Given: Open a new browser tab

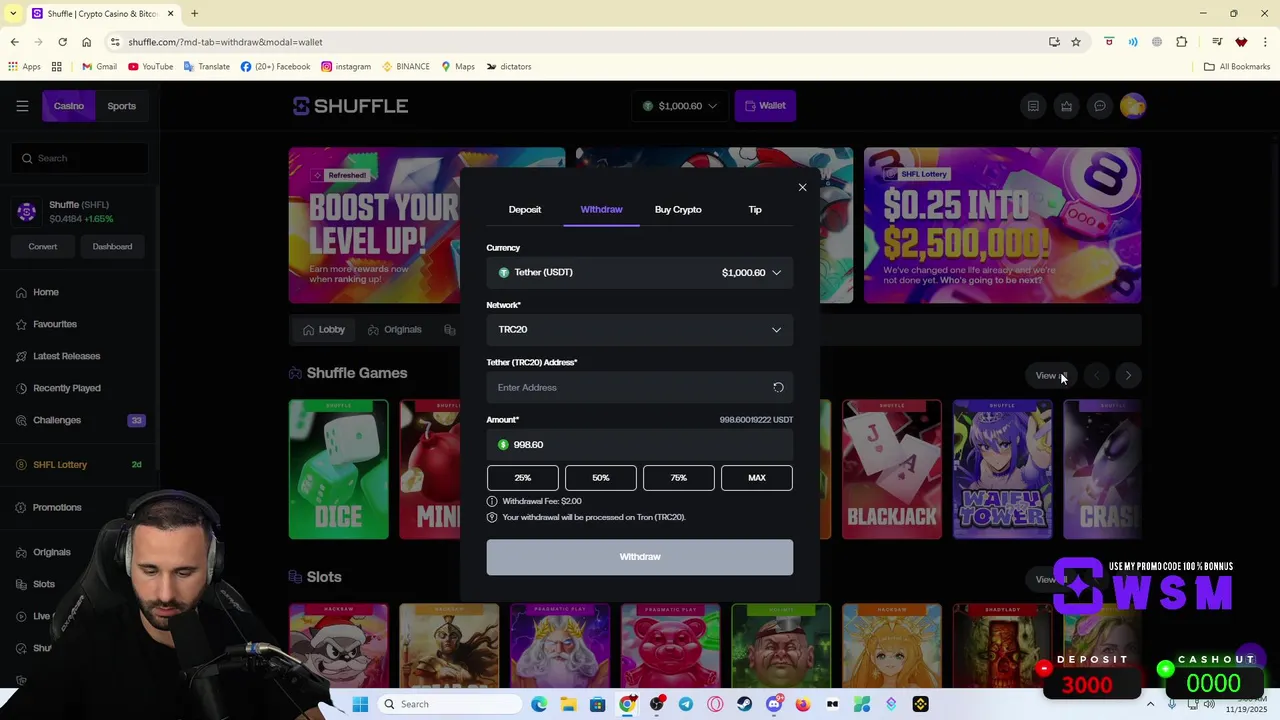Looking at the screenshot, I should 195,14.
